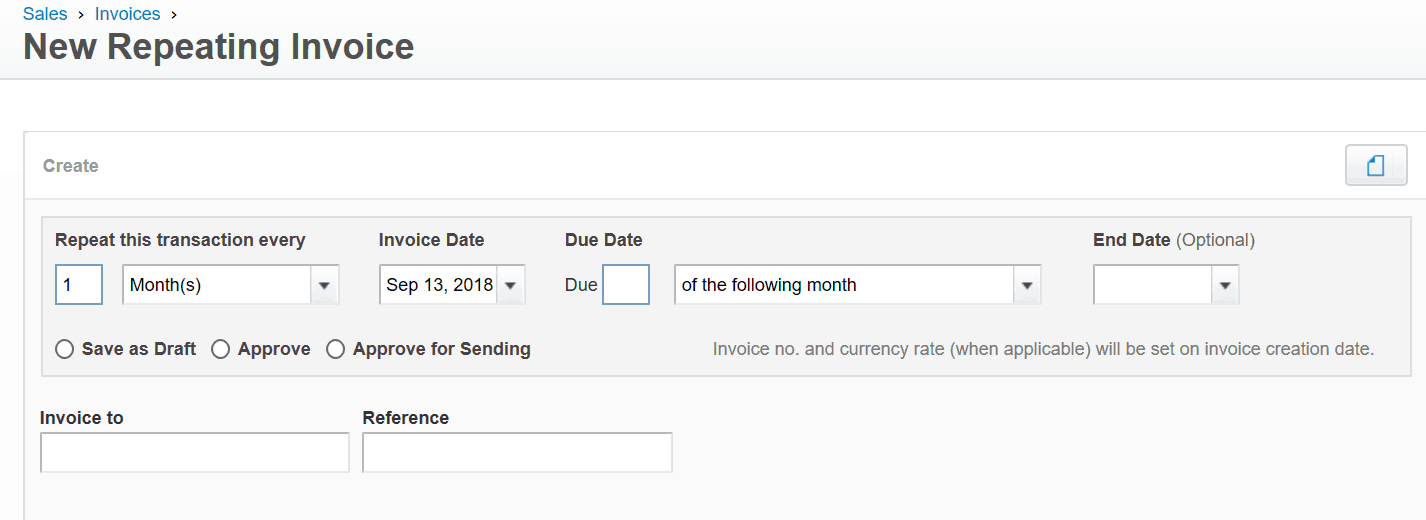
Task: Expand the 'of the following month' dropdown arrow
Action: [1027, 285]
